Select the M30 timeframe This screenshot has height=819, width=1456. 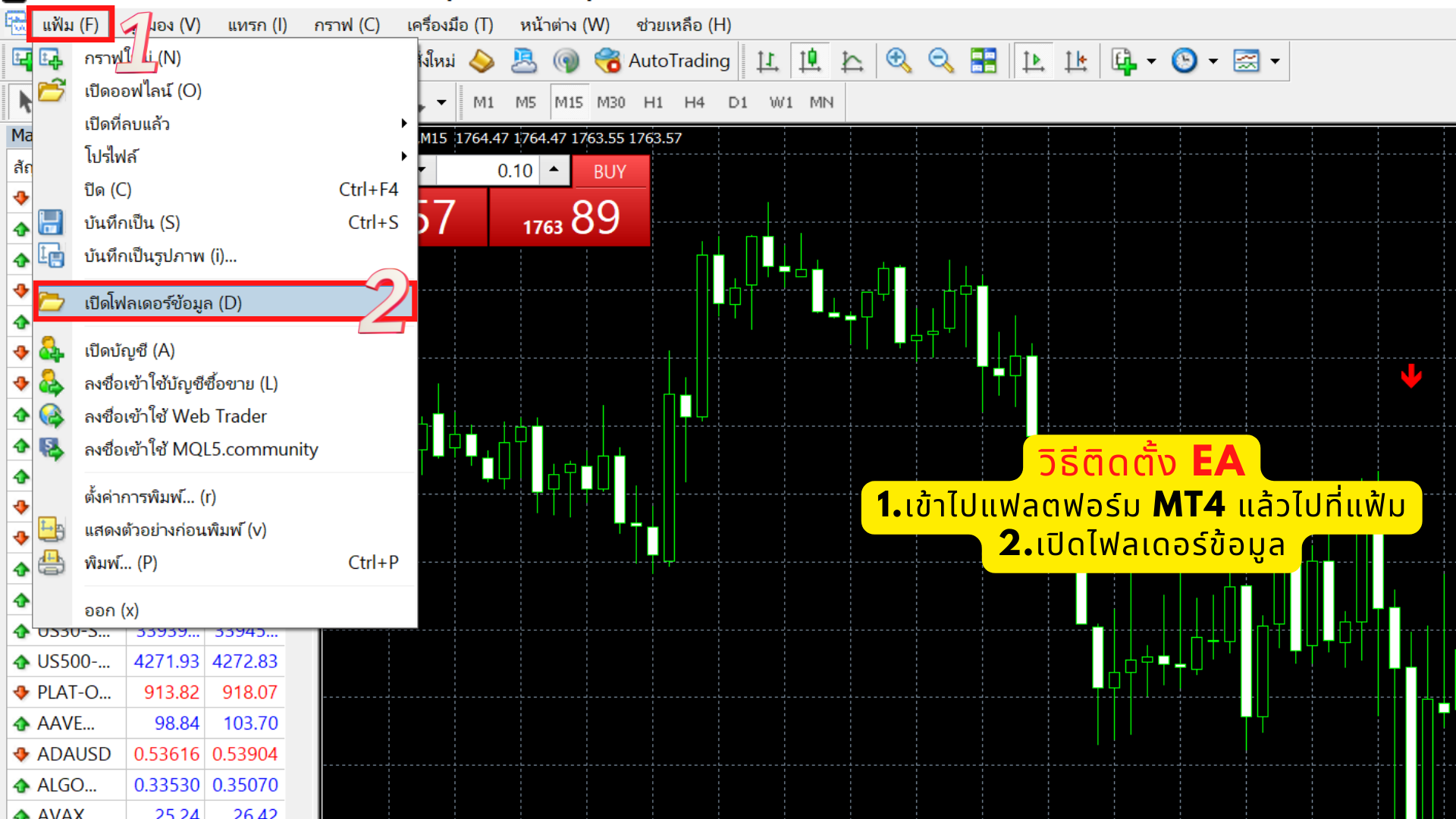pos(611,102)
